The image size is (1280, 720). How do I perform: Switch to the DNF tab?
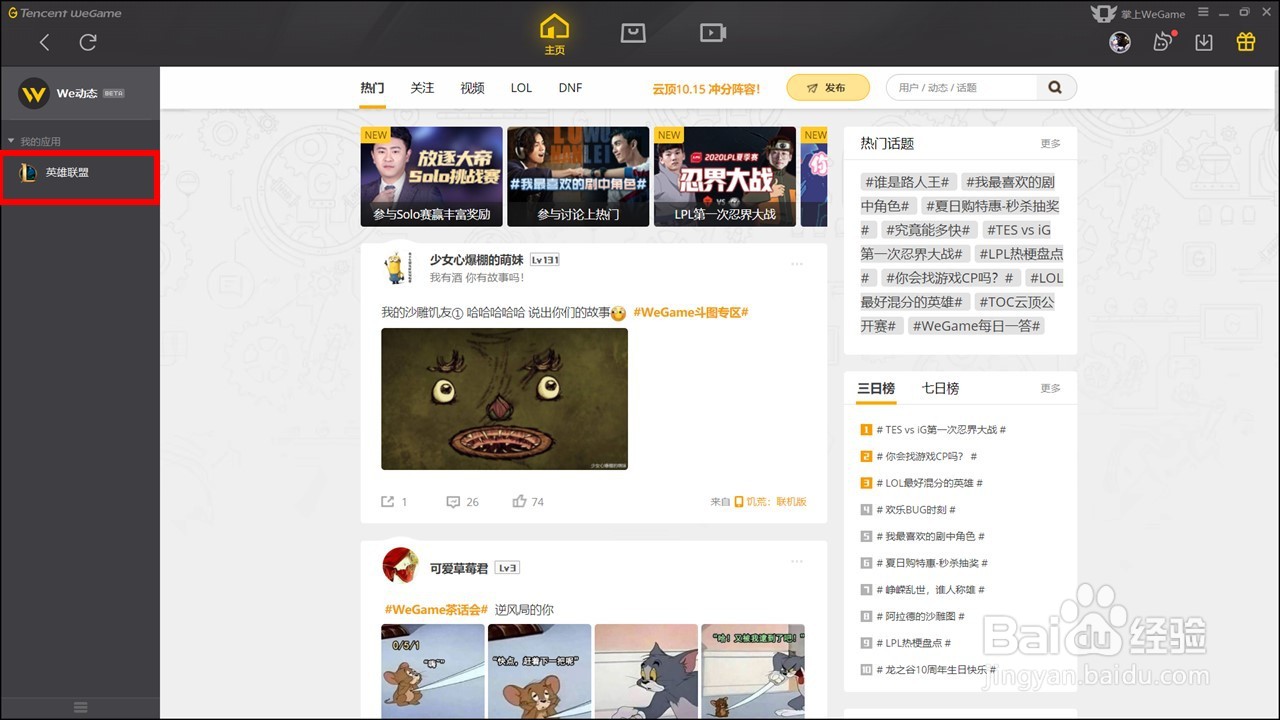click(x=570, y=88)
